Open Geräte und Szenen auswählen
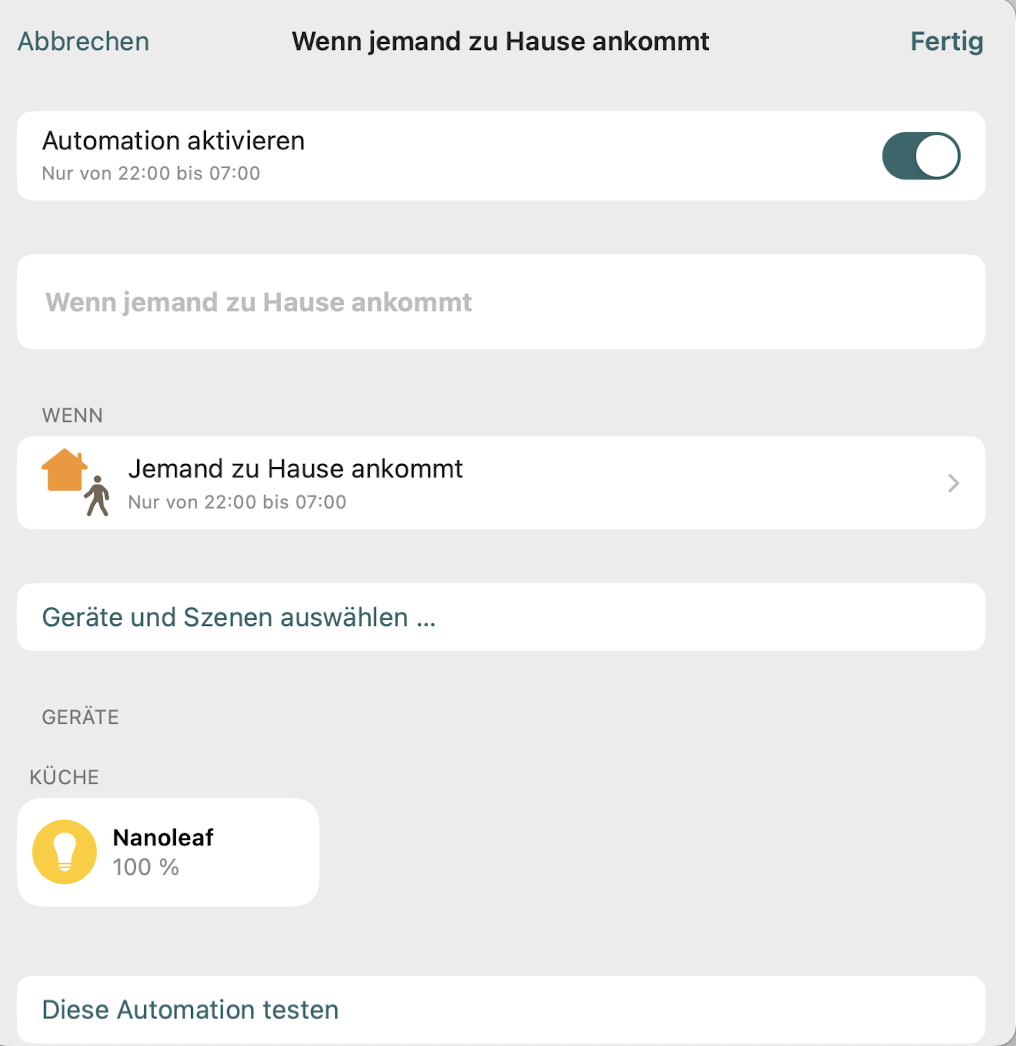Viewport: 1016px width, 1046px height. point(239,617)
